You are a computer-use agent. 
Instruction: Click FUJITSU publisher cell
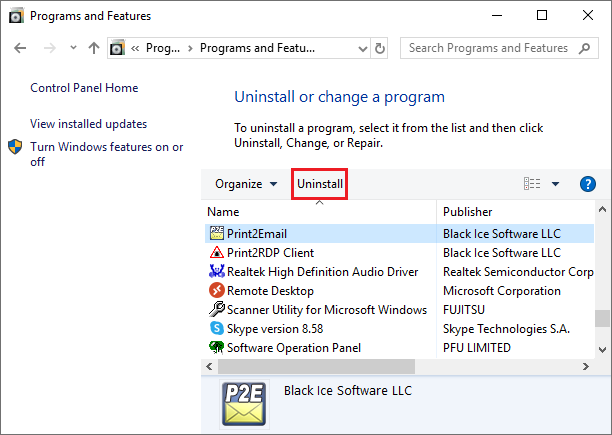[464, 309]
